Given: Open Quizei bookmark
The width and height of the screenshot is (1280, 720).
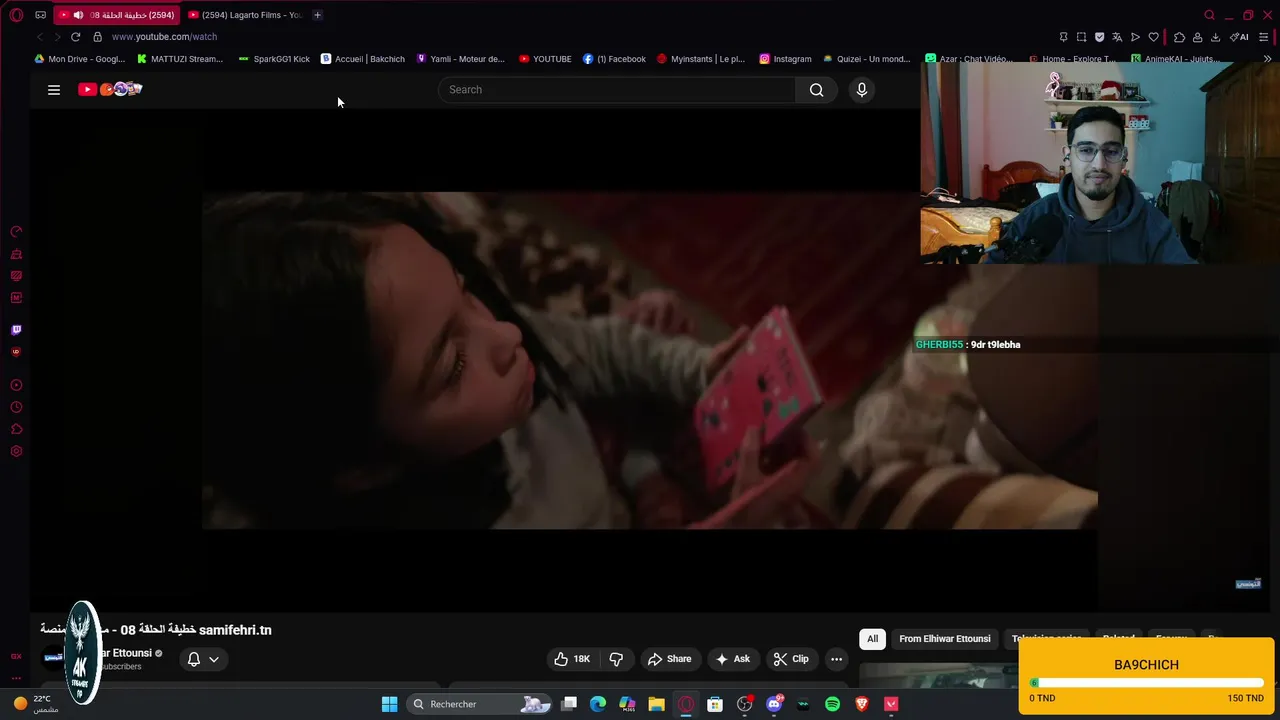Looking at the screenshot, I should 866,59.
